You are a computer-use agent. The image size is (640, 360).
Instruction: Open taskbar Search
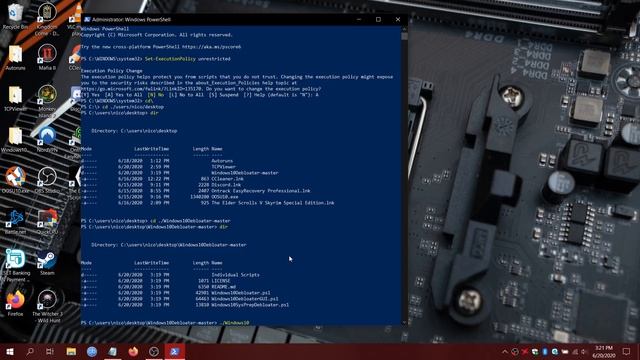point(30,351)
